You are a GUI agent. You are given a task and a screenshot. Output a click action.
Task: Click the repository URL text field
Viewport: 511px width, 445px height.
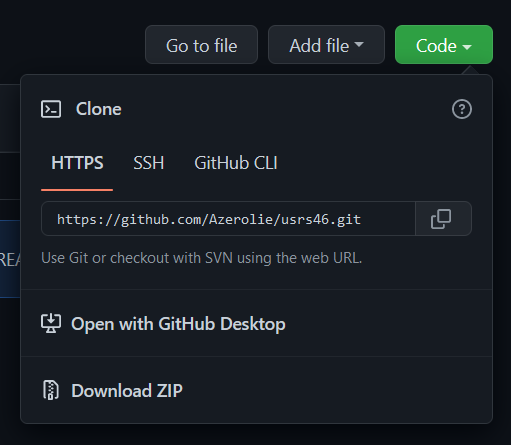[228, 219]
